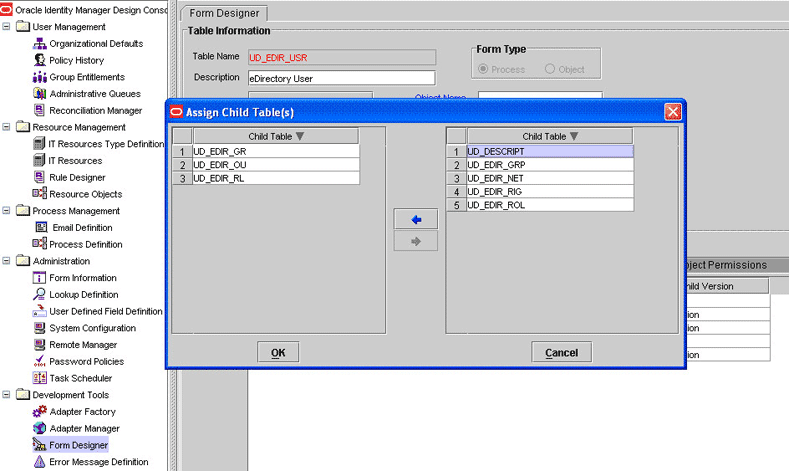Select UD_EDIR_RIG row
The width and height of the screenshot is (789, 471).
pos(550,192)
